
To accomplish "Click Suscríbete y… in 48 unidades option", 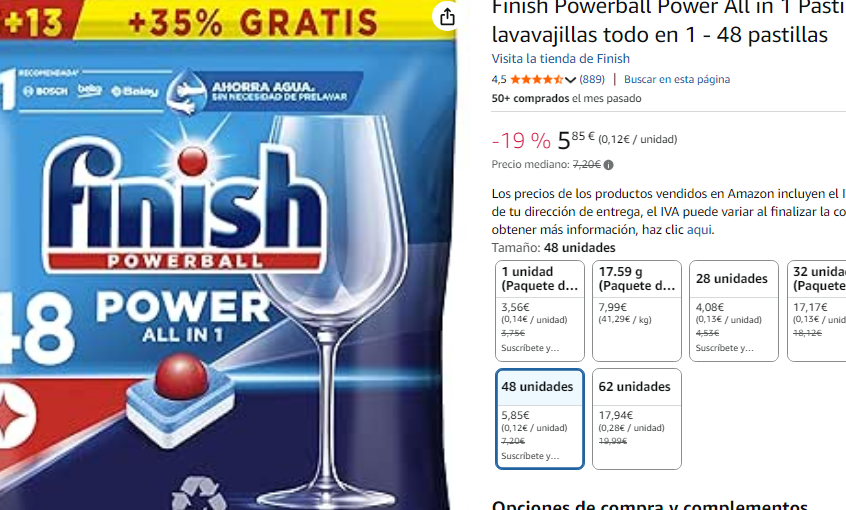I will pos(530,456).
